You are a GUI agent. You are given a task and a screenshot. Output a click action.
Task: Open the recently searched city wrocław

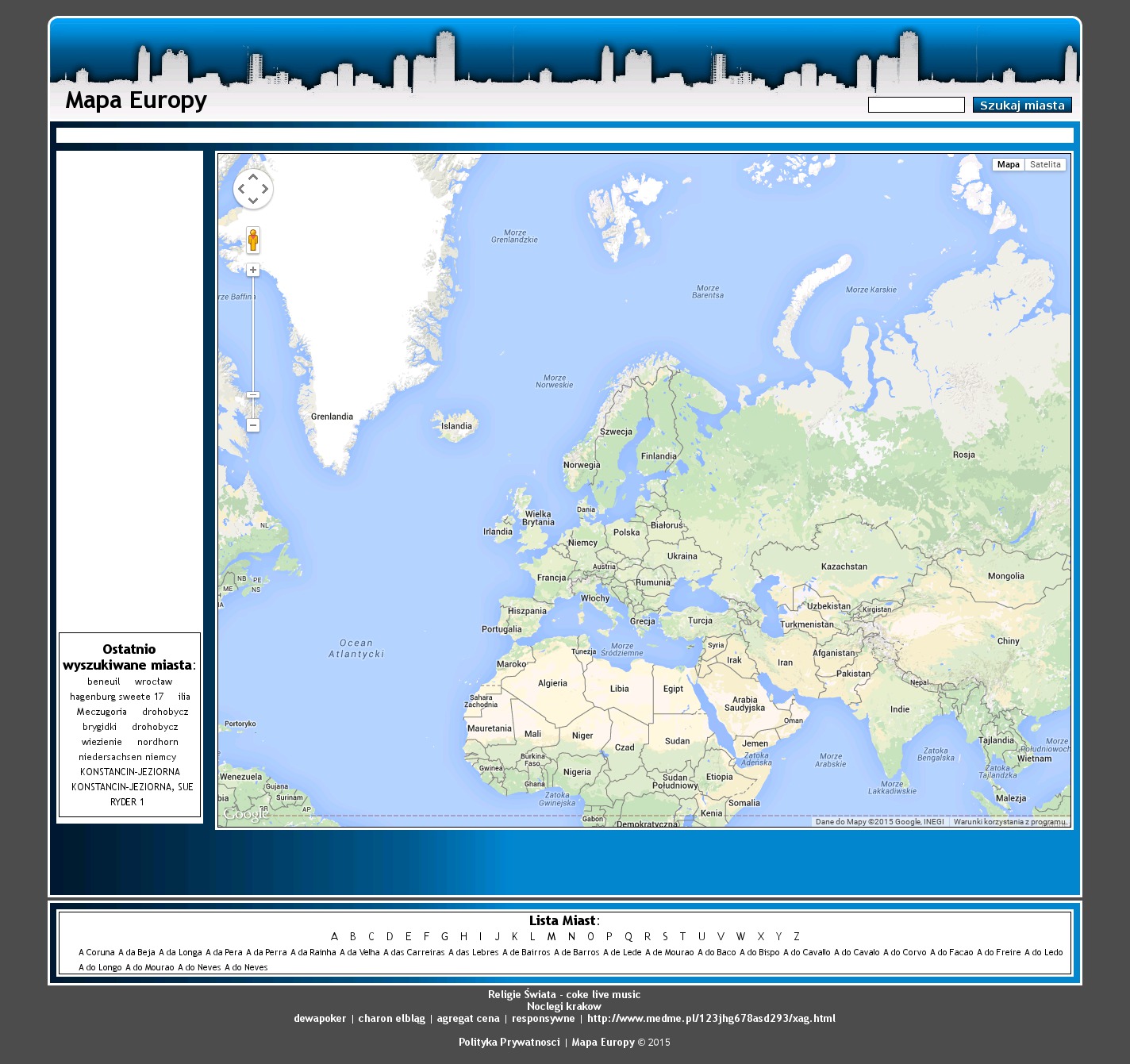point(153,682)
